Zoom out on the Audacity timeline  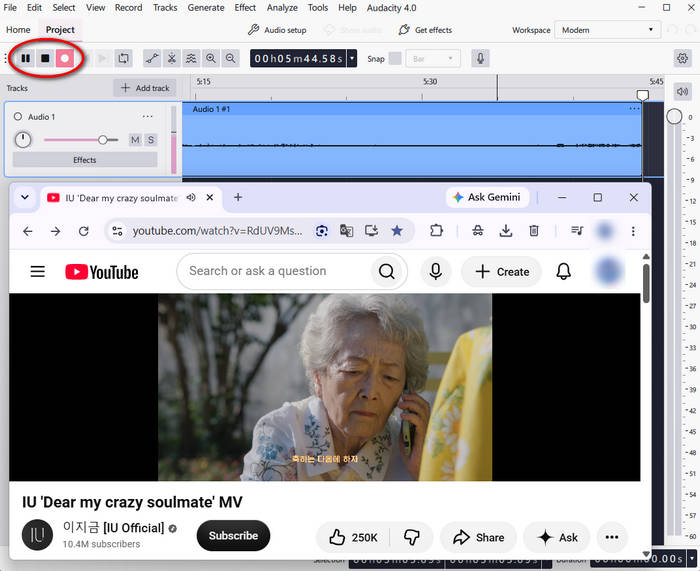(x=230, y=58)
